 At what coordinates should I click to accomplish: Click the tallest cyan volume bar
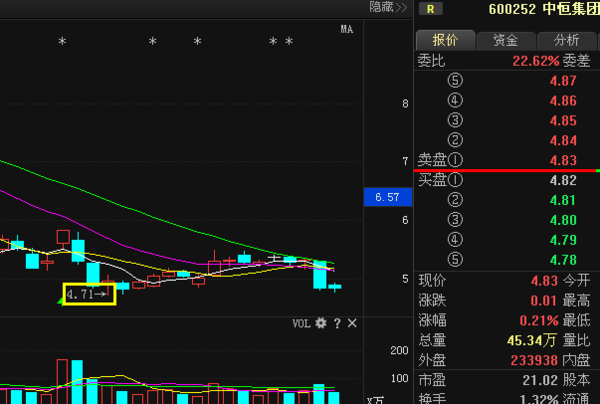(x=77, y=382)
